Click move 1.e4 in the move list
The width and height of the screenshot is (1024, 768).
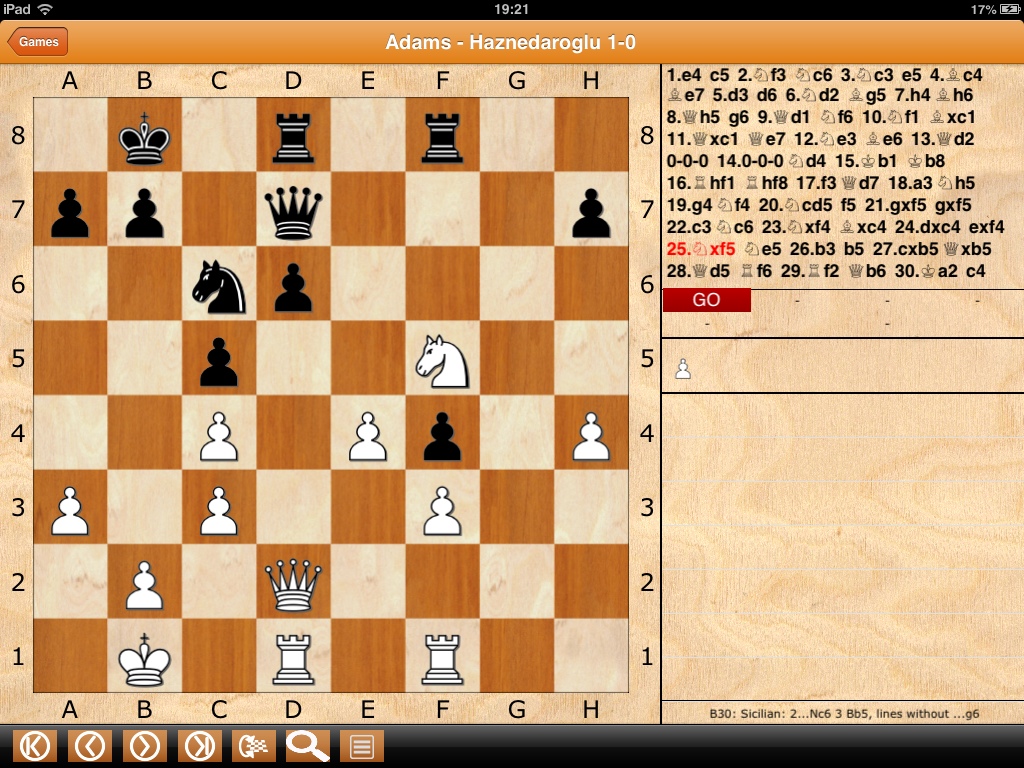(x=685, y=75)
